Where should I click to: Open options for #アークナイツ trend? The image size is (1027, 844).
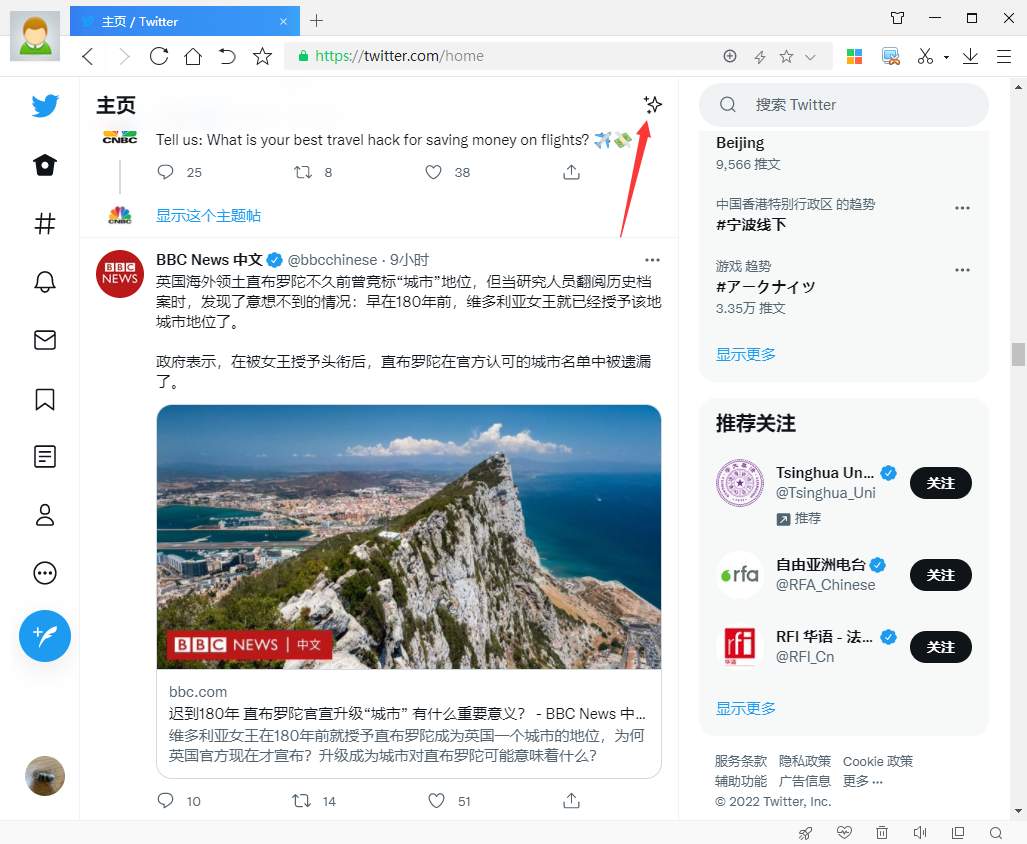962,270
